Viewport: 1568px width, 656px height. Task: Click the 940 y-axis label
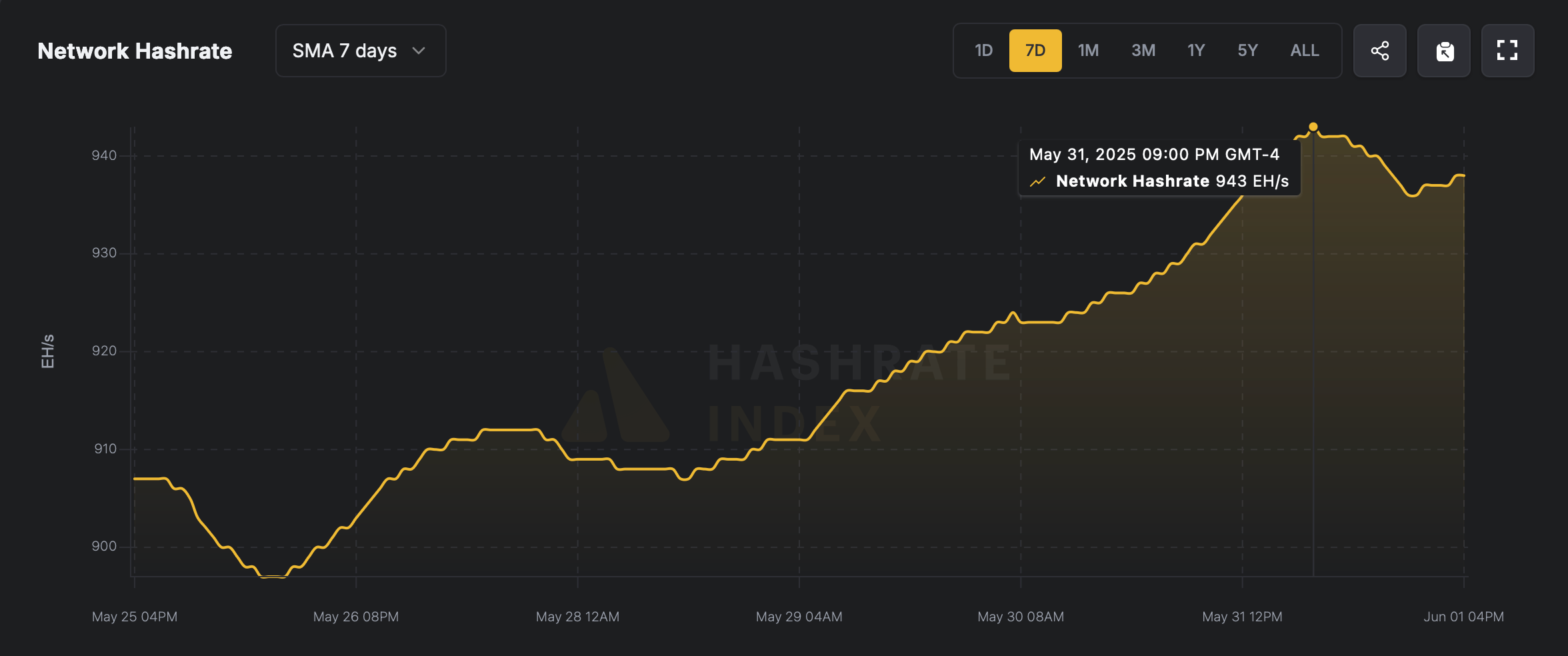[104, 155]
